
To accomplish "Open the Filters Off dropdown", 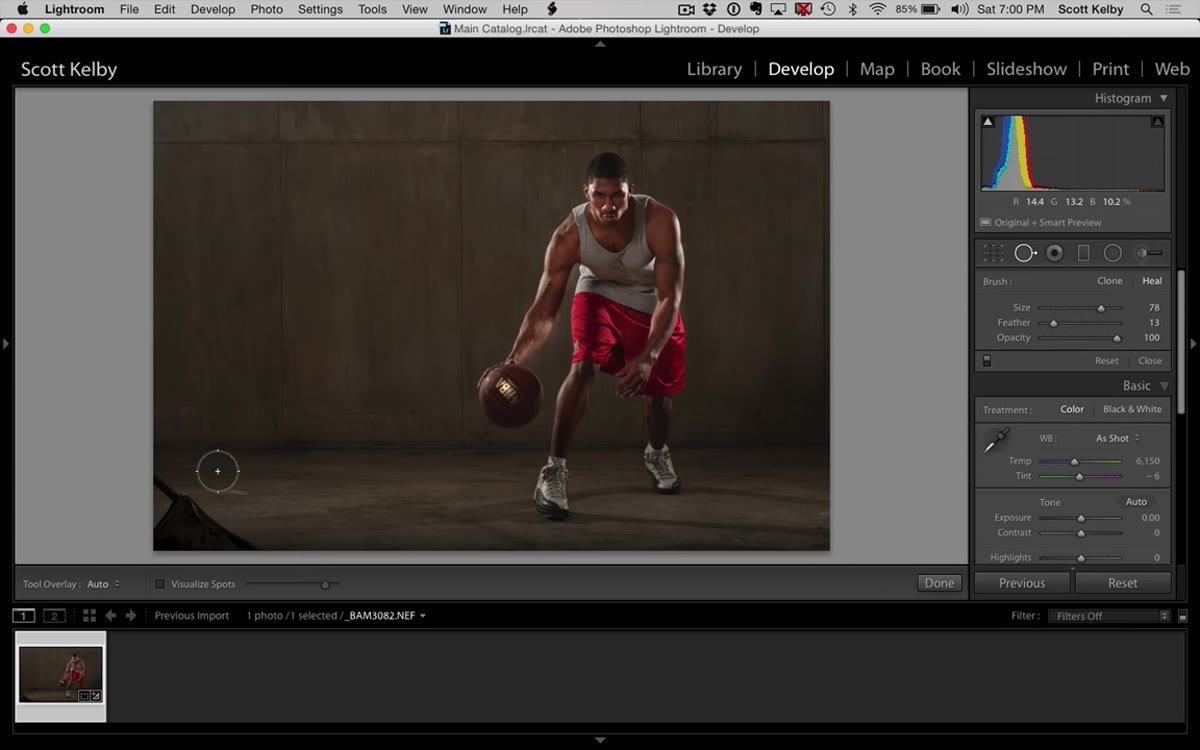I will pyautogui.click(x=1109, y=616).
